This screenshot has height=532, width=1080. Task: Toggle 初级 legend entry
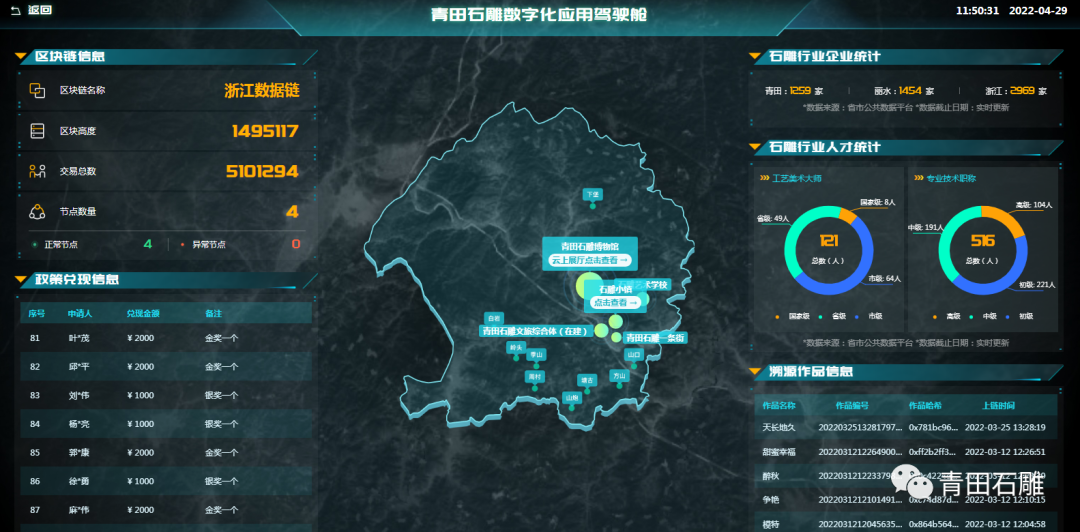point(1020,316)
